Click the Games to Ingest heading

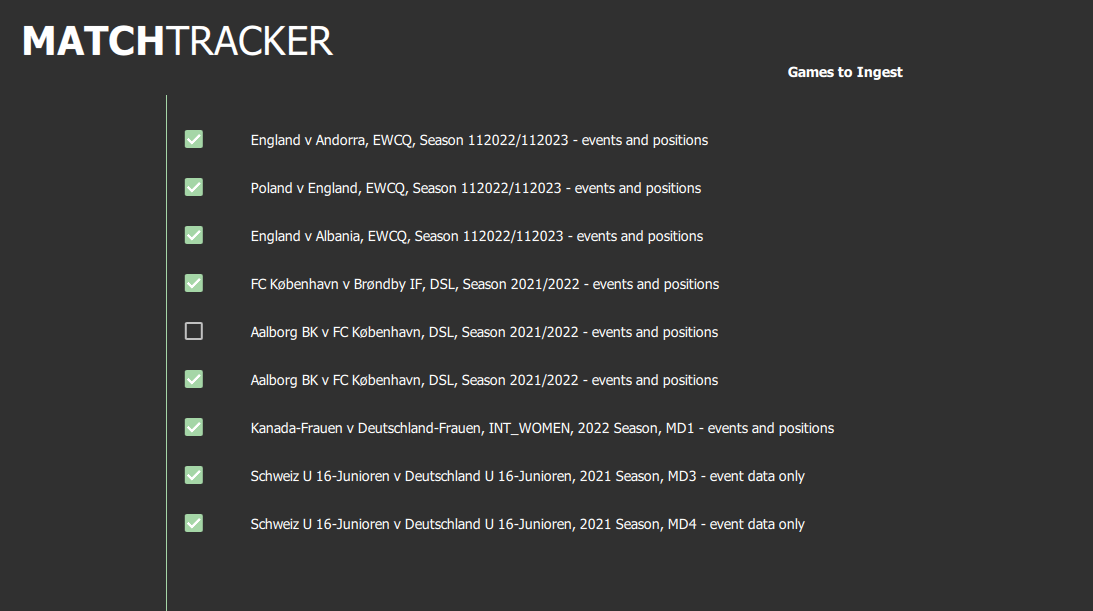click(x=845, y=72)
